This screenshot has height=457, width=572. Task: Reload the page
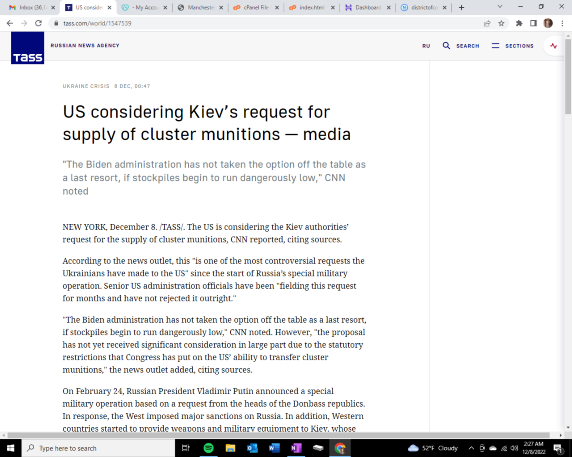38,23
